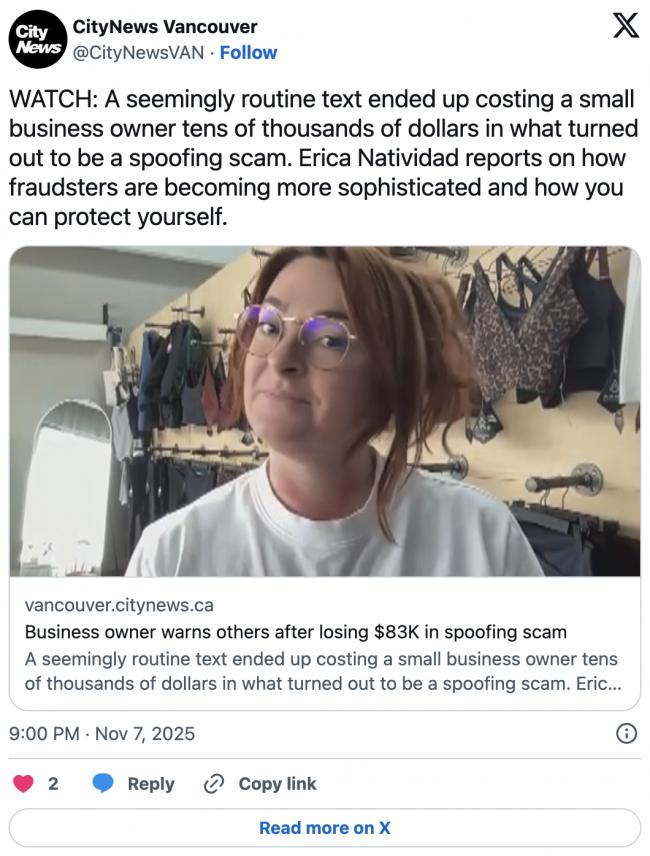Follow the CityNewsVAN account
The image size is (650, 856).
[248, 52]
